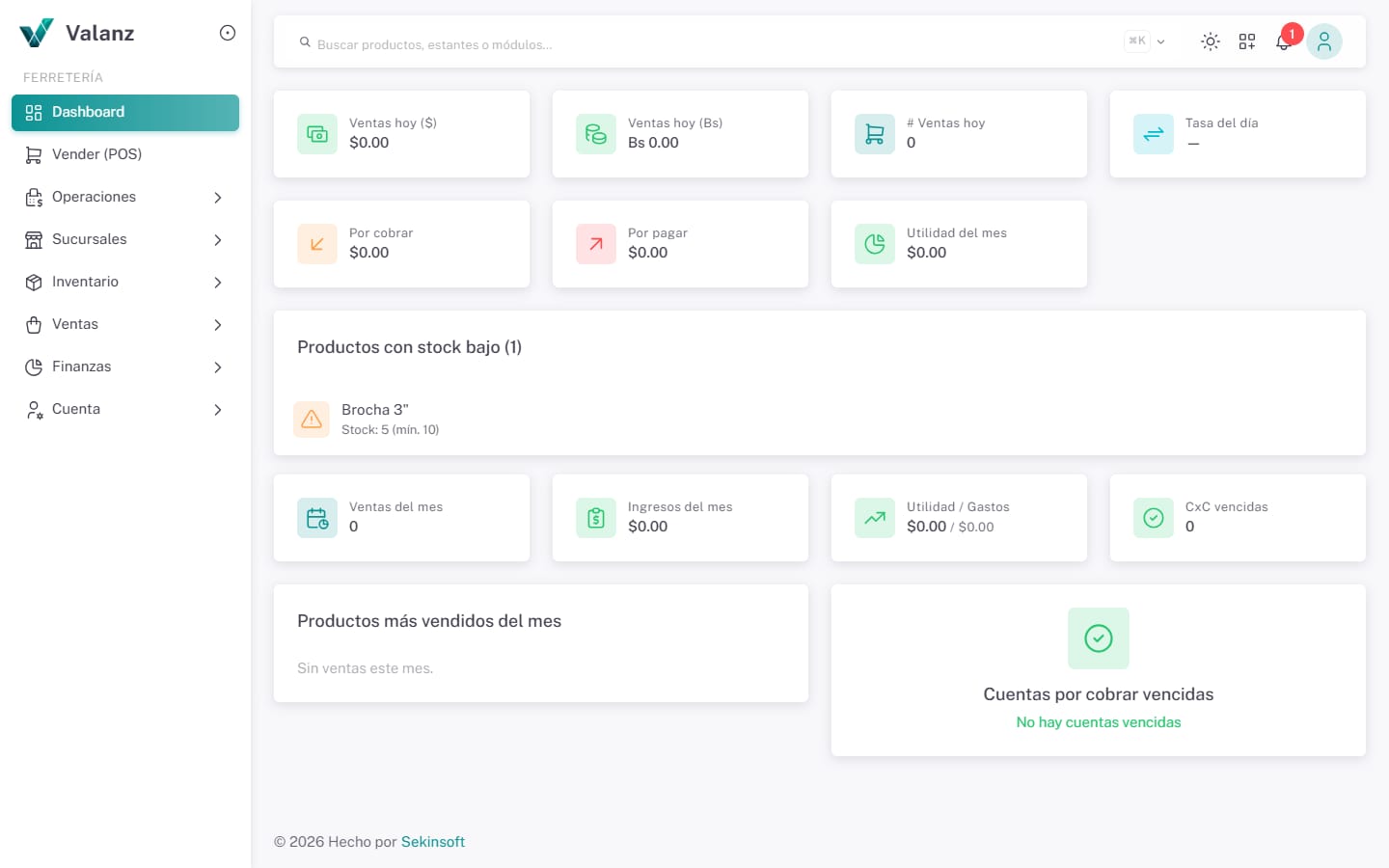Click the Tasa del día exchange icon
The width and height of the screenshot is (1389, 868).
pos(1154,134)
